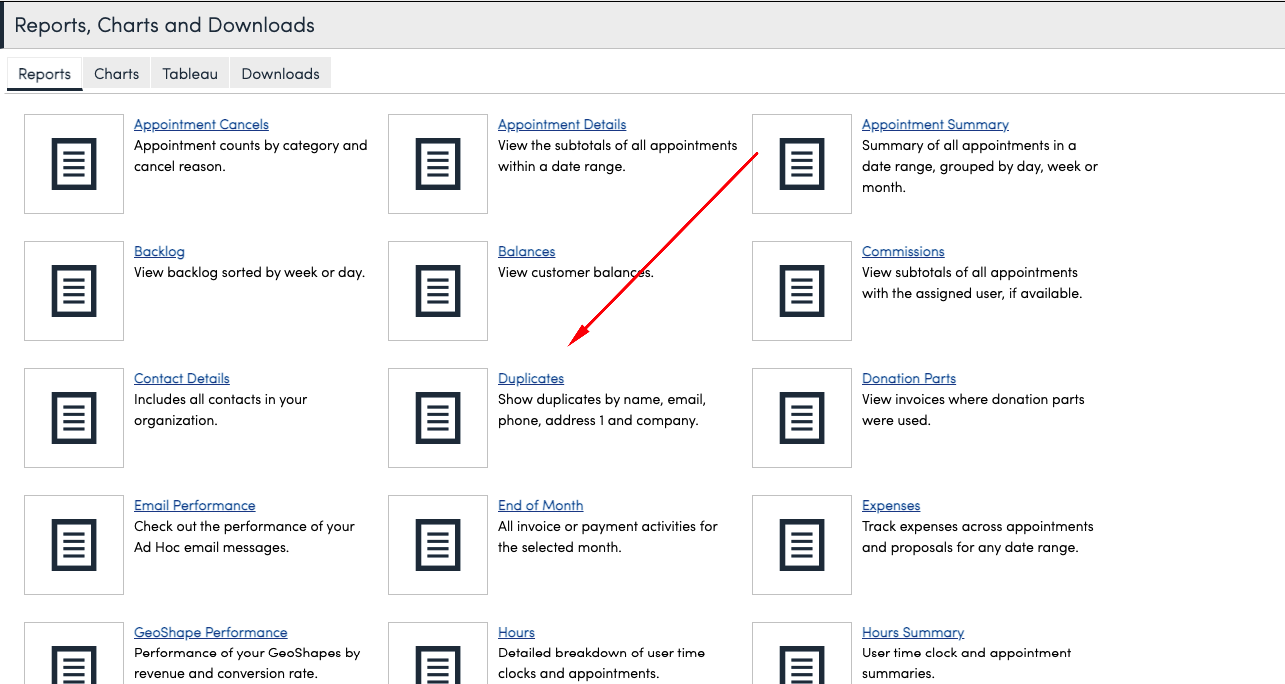Click the Appointment Cancels report icon
1285x684 pixels.
(74, 164)
